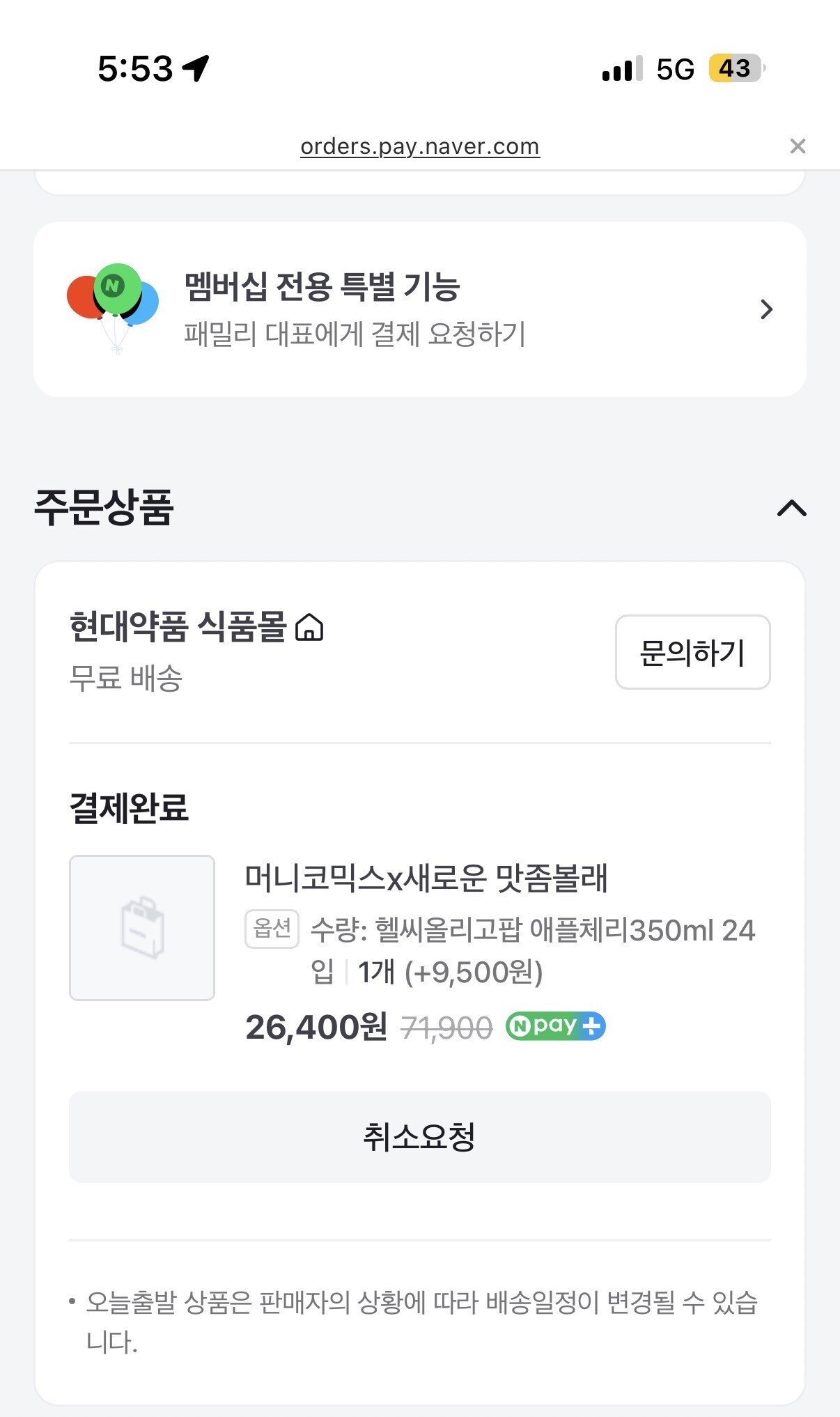This screenshot has height=1417, width=840.
Task: Tap the orders.pay.naver.com address link
Action: tap(419, 146)
